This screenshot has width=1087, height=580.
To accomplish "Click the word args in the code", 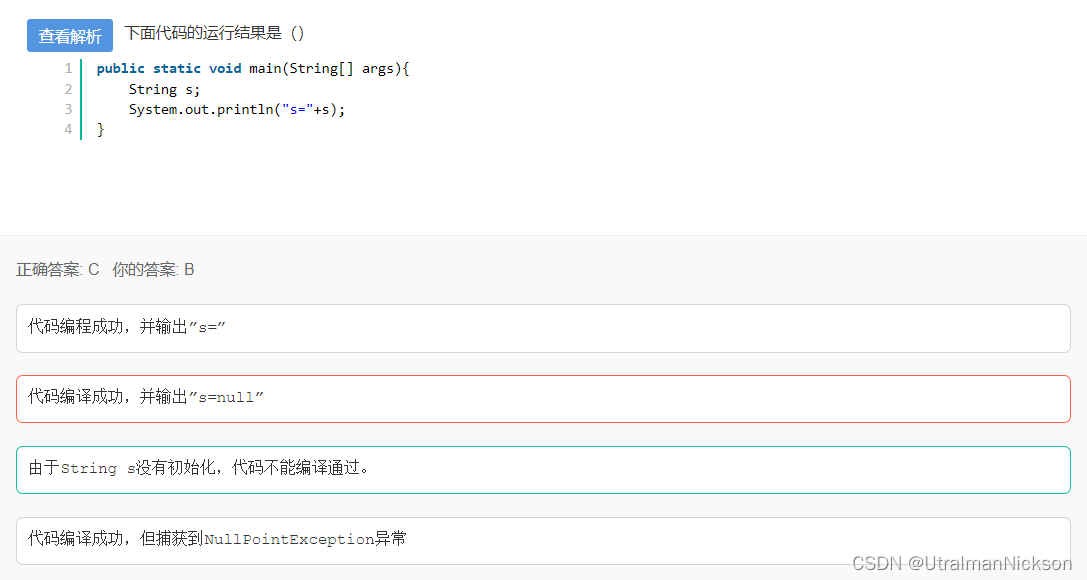I will click(x=378, y=69).
